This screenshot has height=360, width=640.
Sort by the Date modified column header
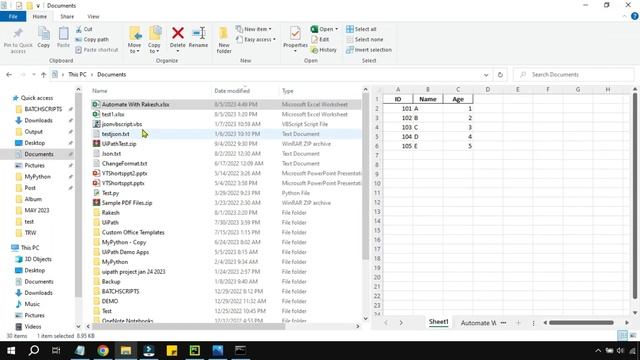pos(232,91)
